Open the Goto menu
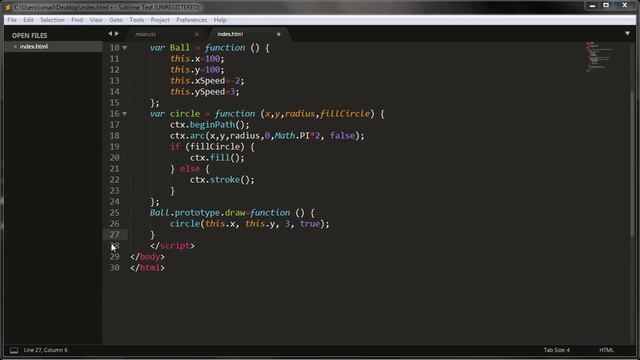 (116, 20)
